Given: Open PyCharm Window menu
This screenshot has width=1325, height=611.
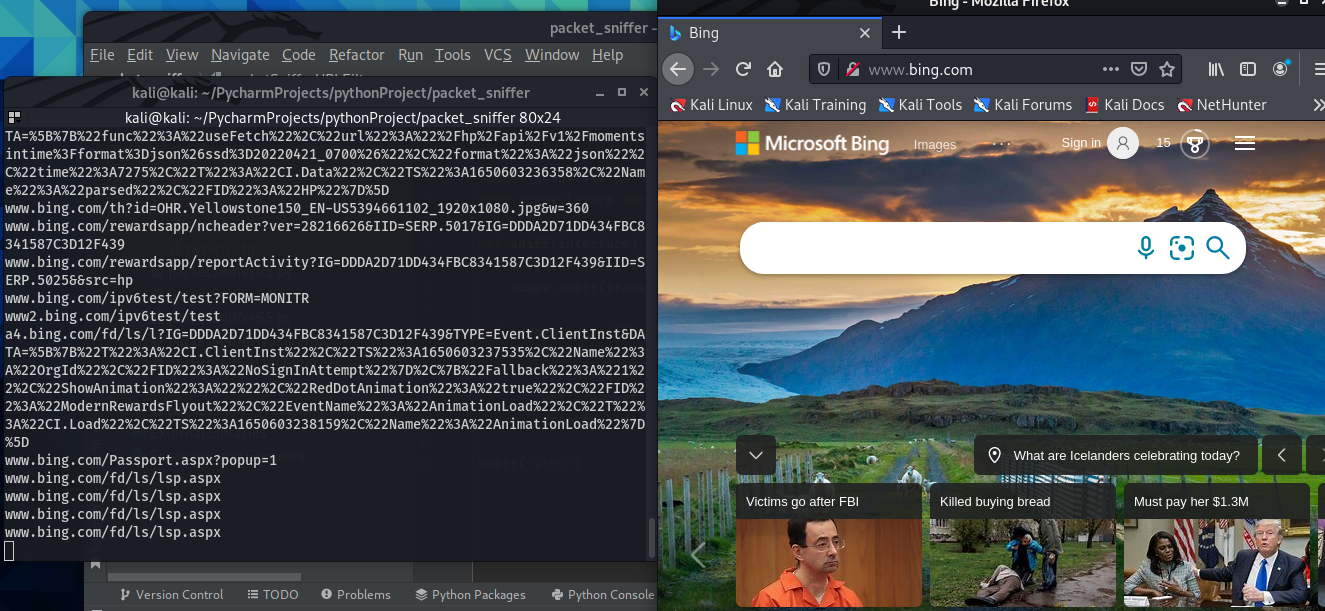Looking at the screenshot, I should pyautogui.click(x=552, y=55).
